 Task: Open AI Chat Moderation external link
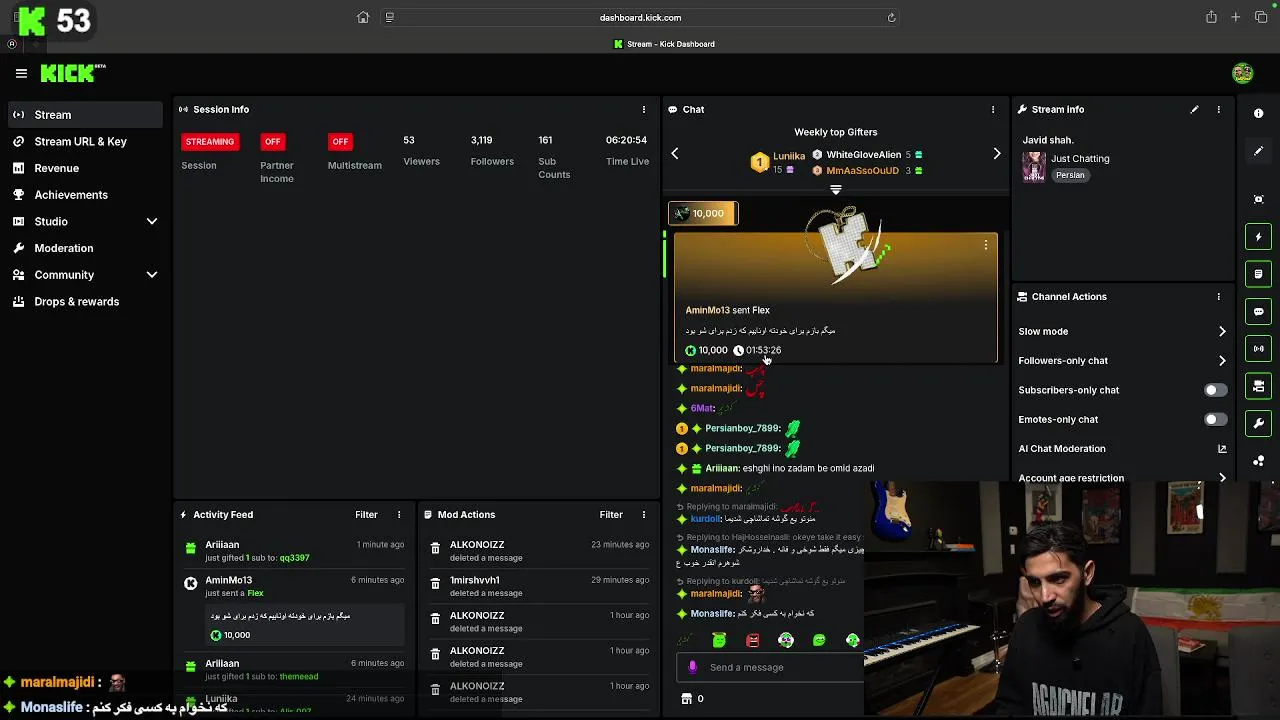[x=1222, y=449]
